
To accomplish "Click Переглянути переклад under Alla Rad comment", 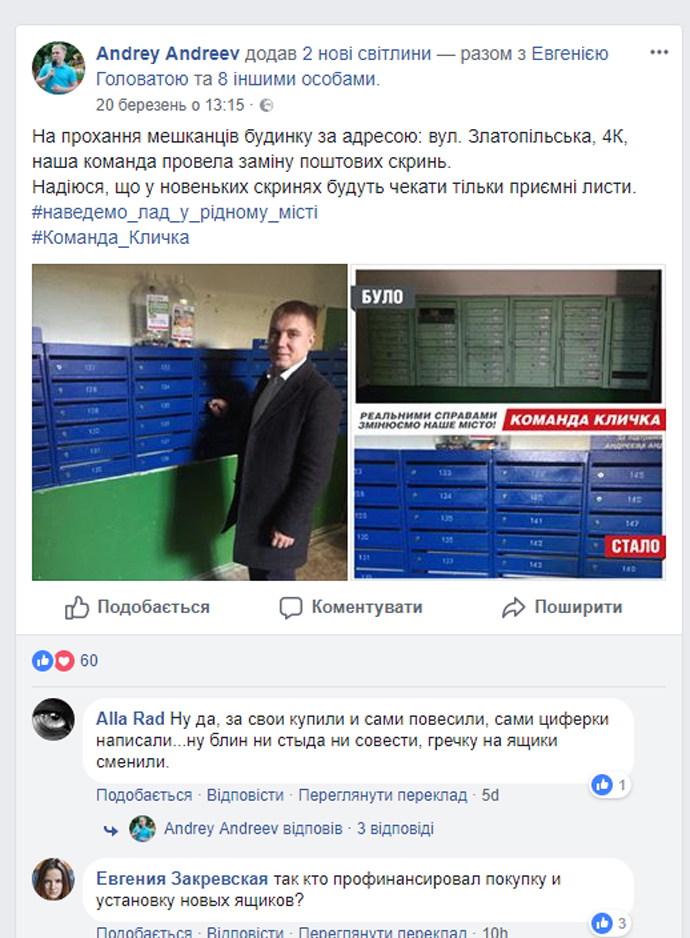I will (382, 795).
